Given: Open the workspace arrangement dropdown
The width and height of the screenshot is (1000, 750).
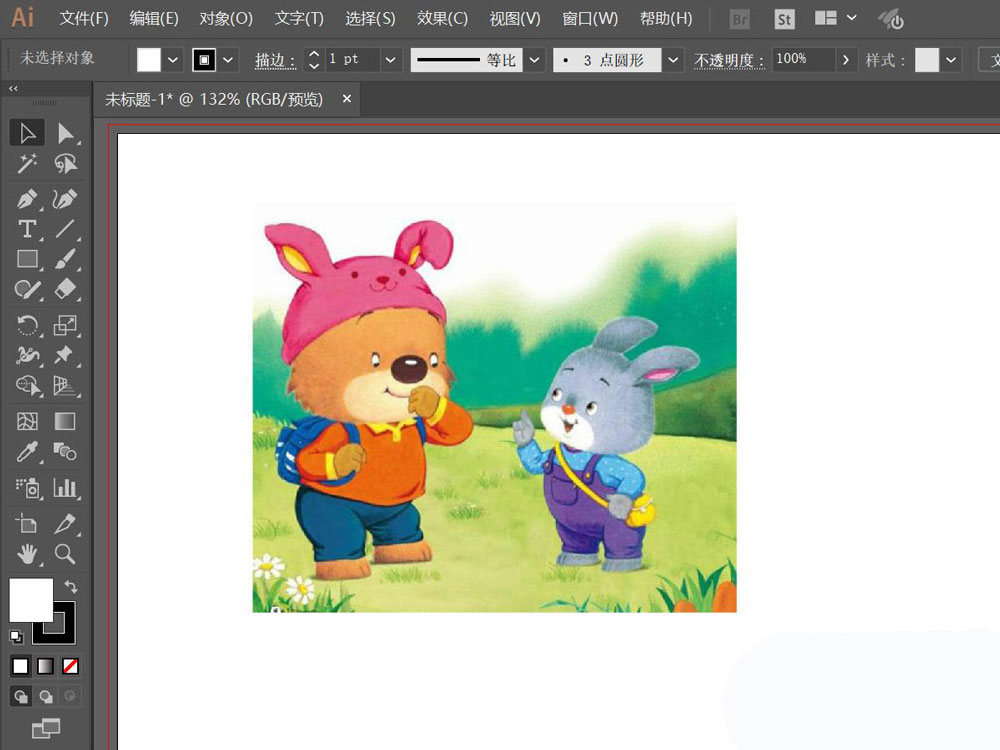Looking at the screenshot, I should [x=851, y=18].
